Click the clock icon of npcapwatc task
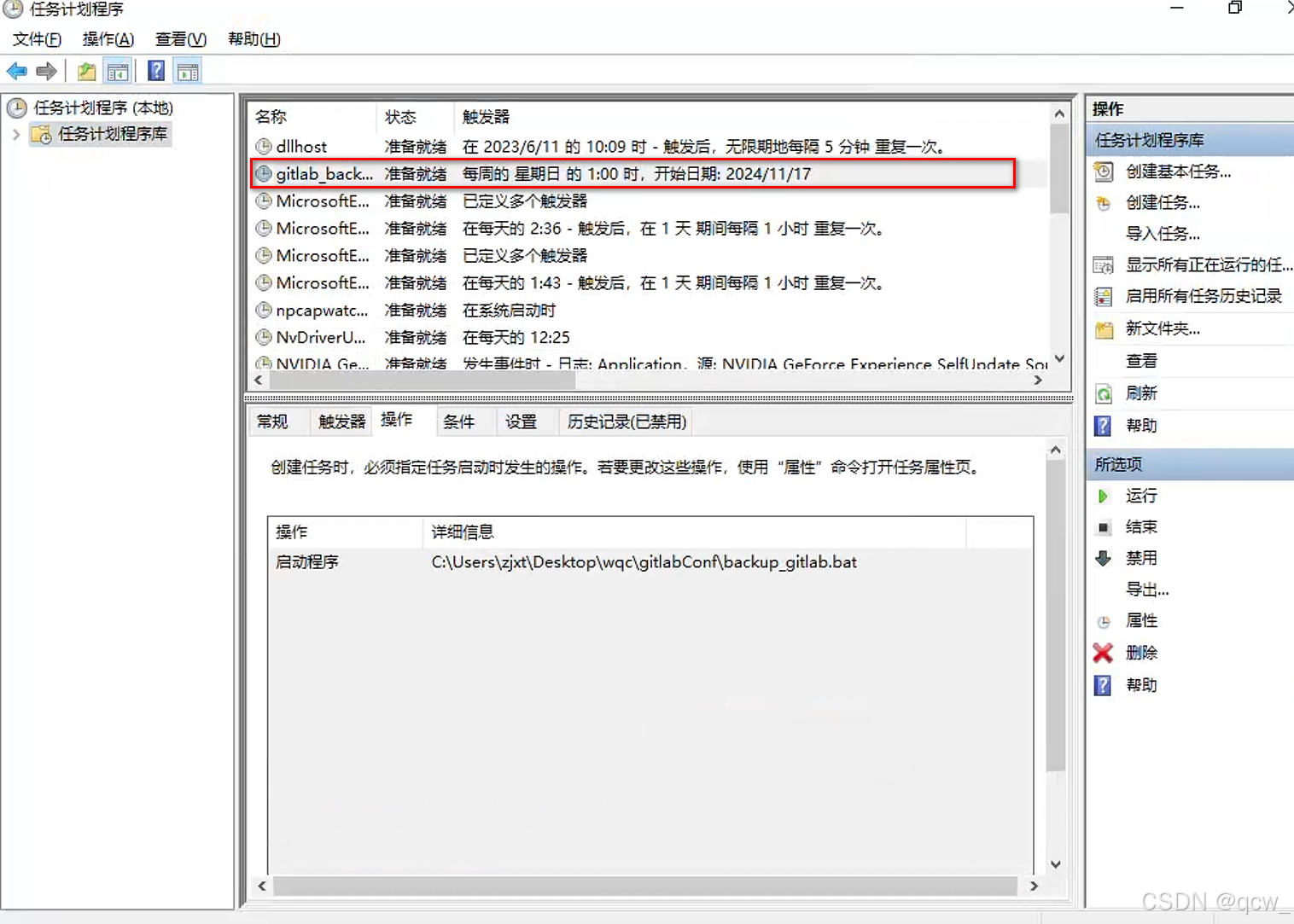This screenshot has height=924, width=1294. pyautogui.click(x=264, y=311)
